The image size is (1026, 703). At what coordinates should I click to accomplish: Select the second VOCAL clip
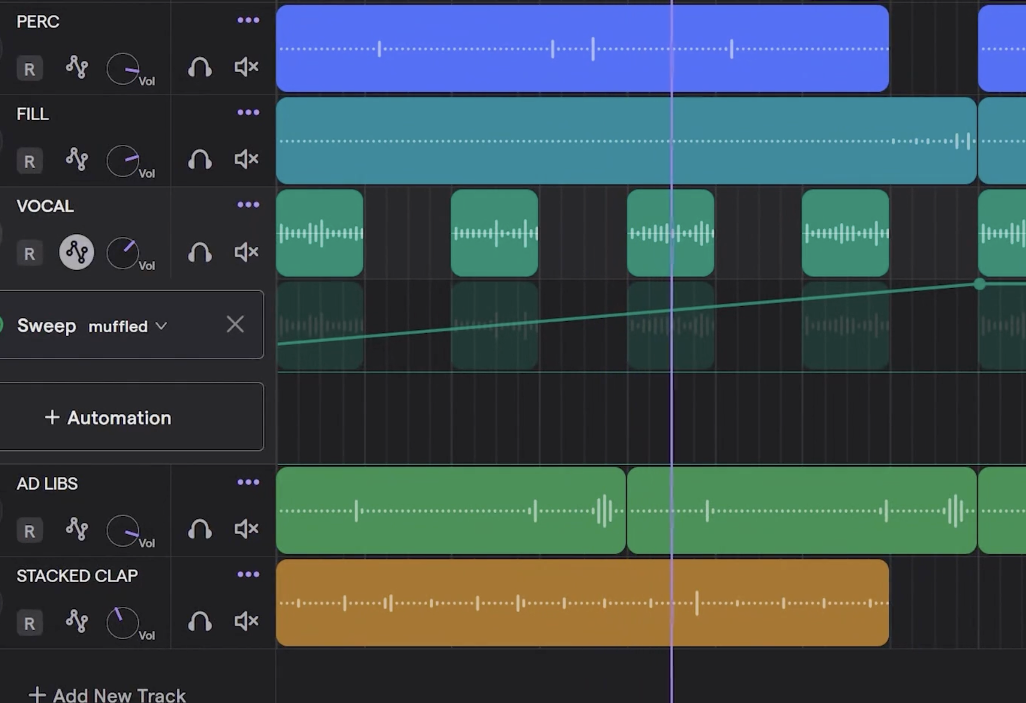(x=494, y=233)
